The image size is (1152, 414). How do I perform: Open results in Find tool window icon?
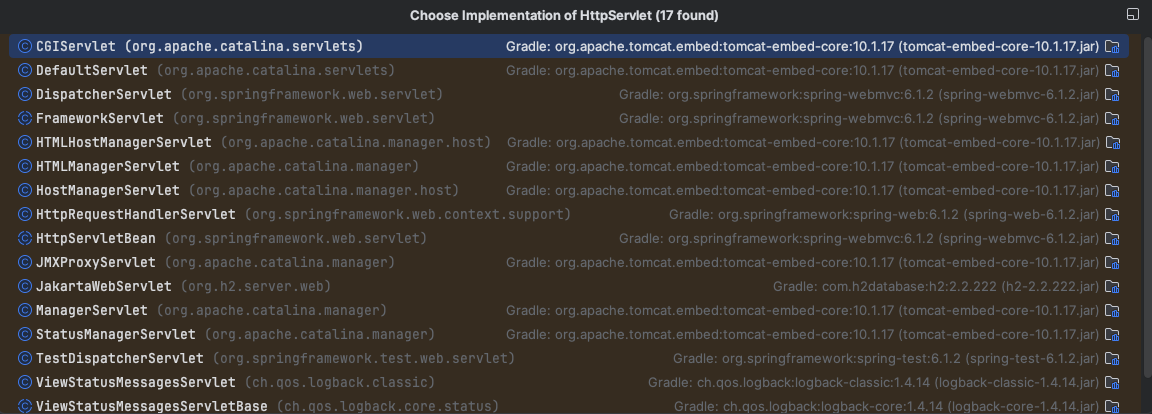(1132, 15)
